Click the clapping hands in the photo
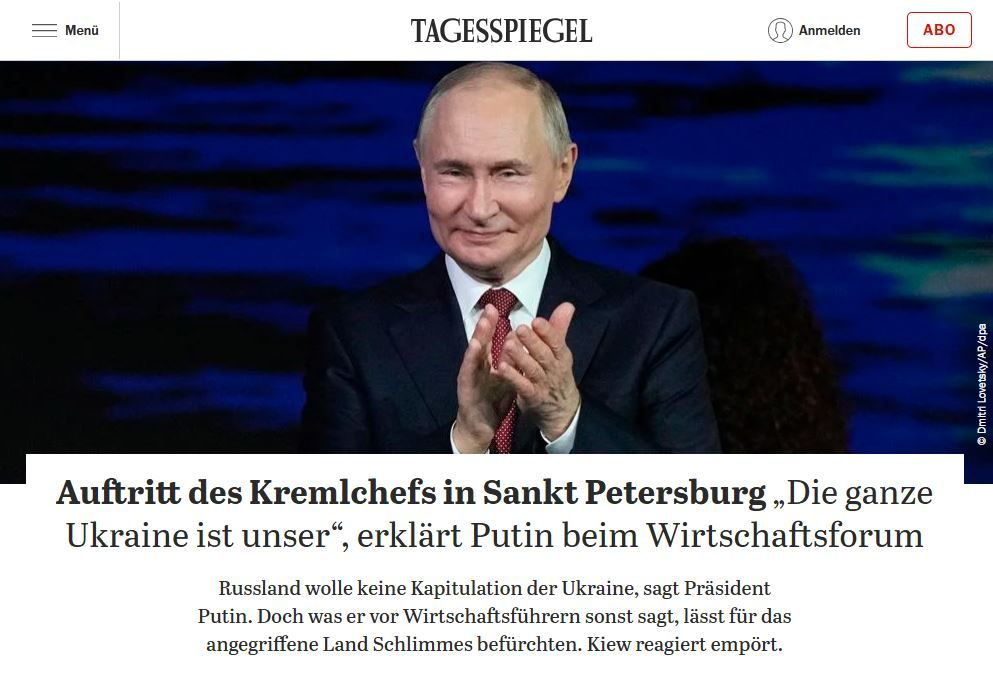The image size is (993, 685). 516,374
